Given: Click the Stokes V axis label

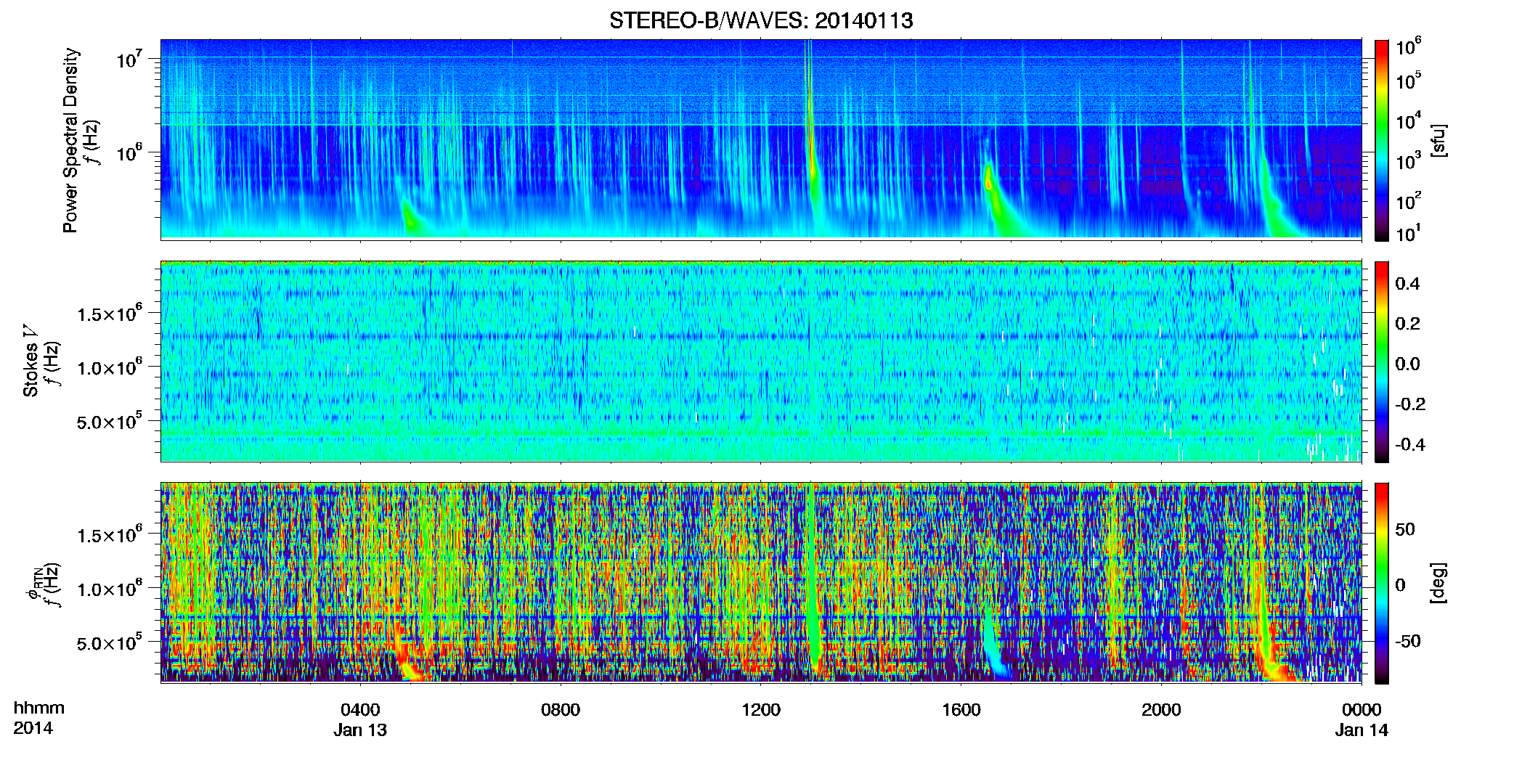Looking at the screenshot, I should 30,362.
